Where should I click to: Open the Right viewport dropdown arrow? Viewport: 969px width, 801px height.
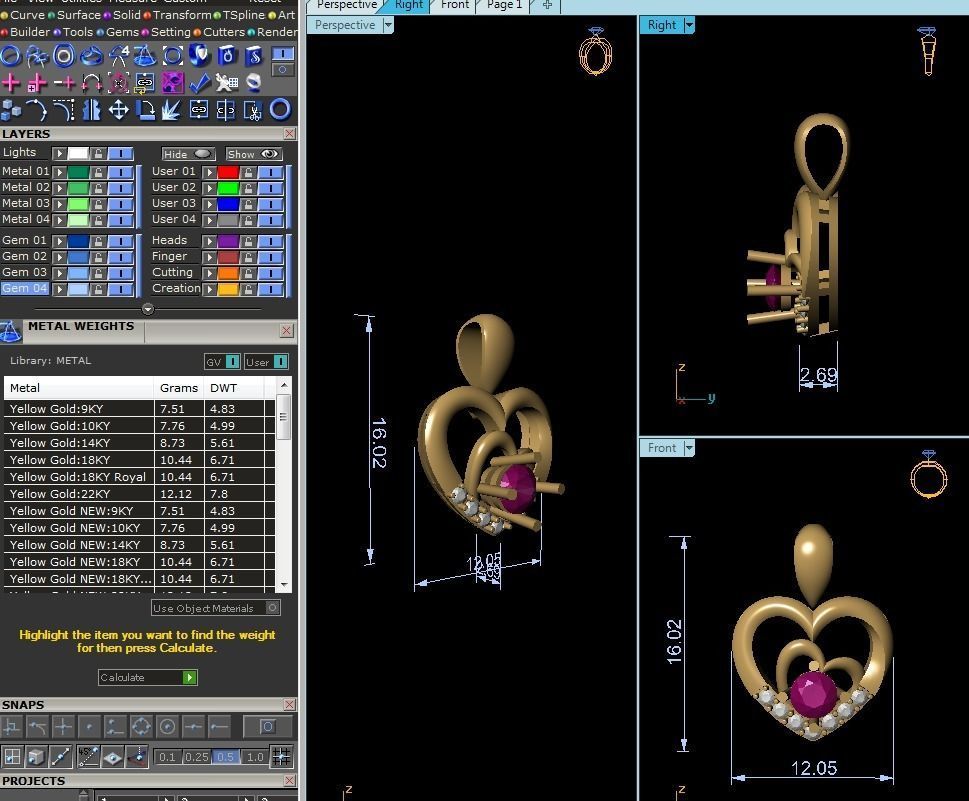coord(689,25)
